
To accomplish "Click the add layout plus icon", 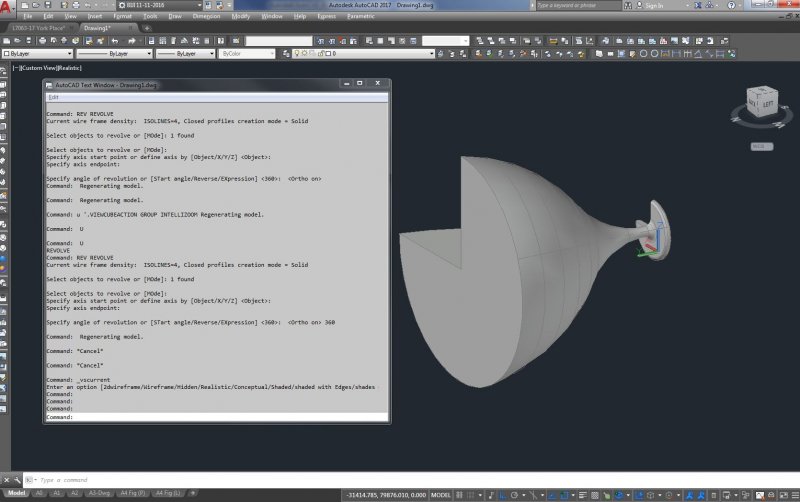I will tap(190, 494).
